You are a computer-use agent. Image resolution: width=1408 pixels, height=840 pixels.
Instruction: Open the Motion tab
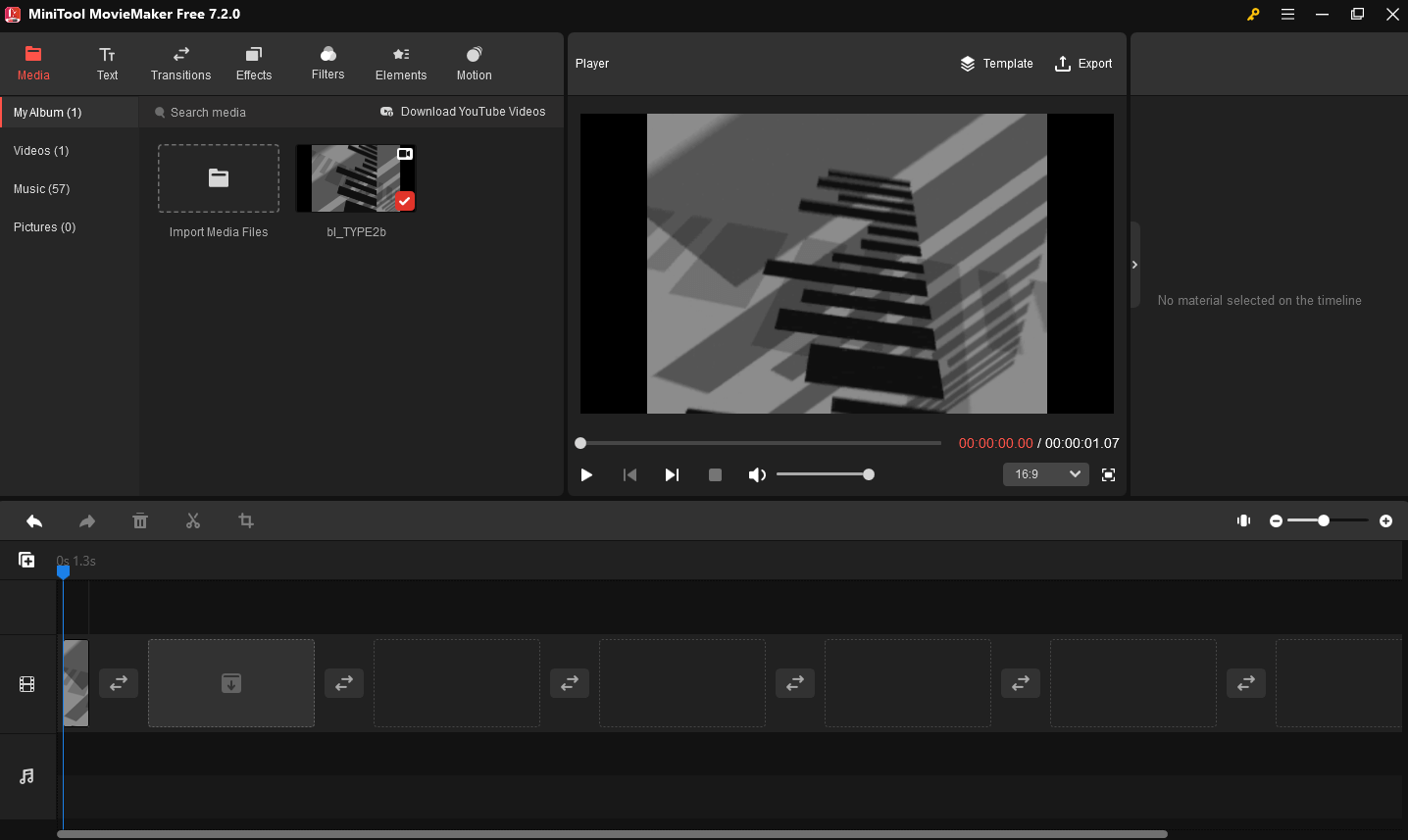[475, 64]
